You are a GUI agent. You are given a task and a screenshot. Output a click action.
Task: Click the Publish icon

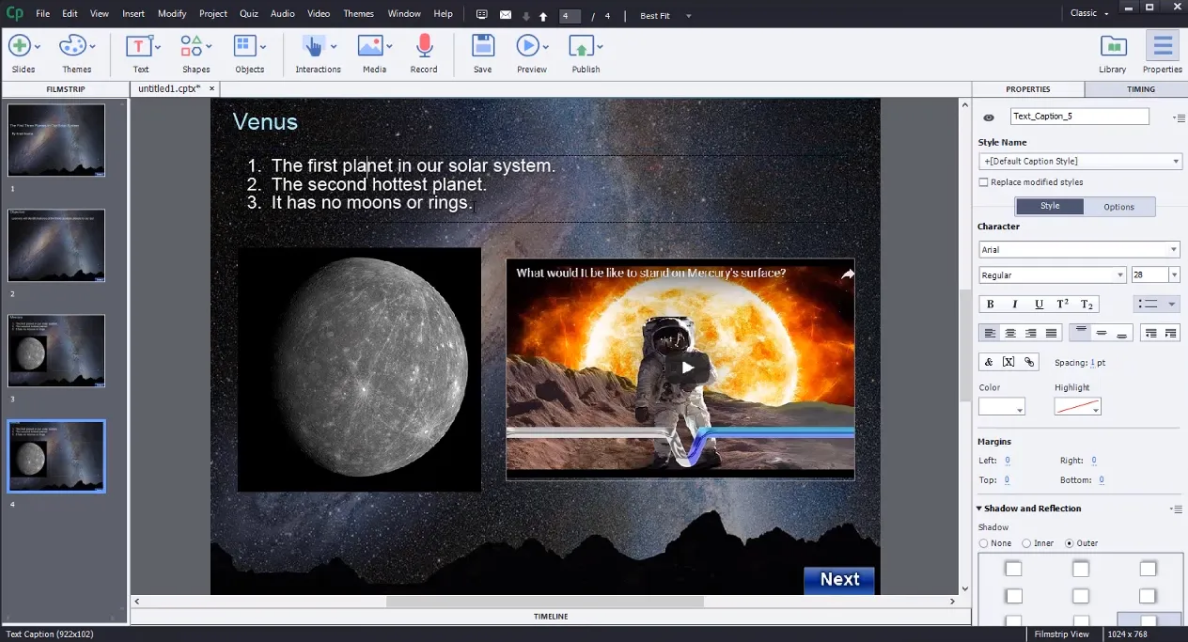(x=581, y=47)
